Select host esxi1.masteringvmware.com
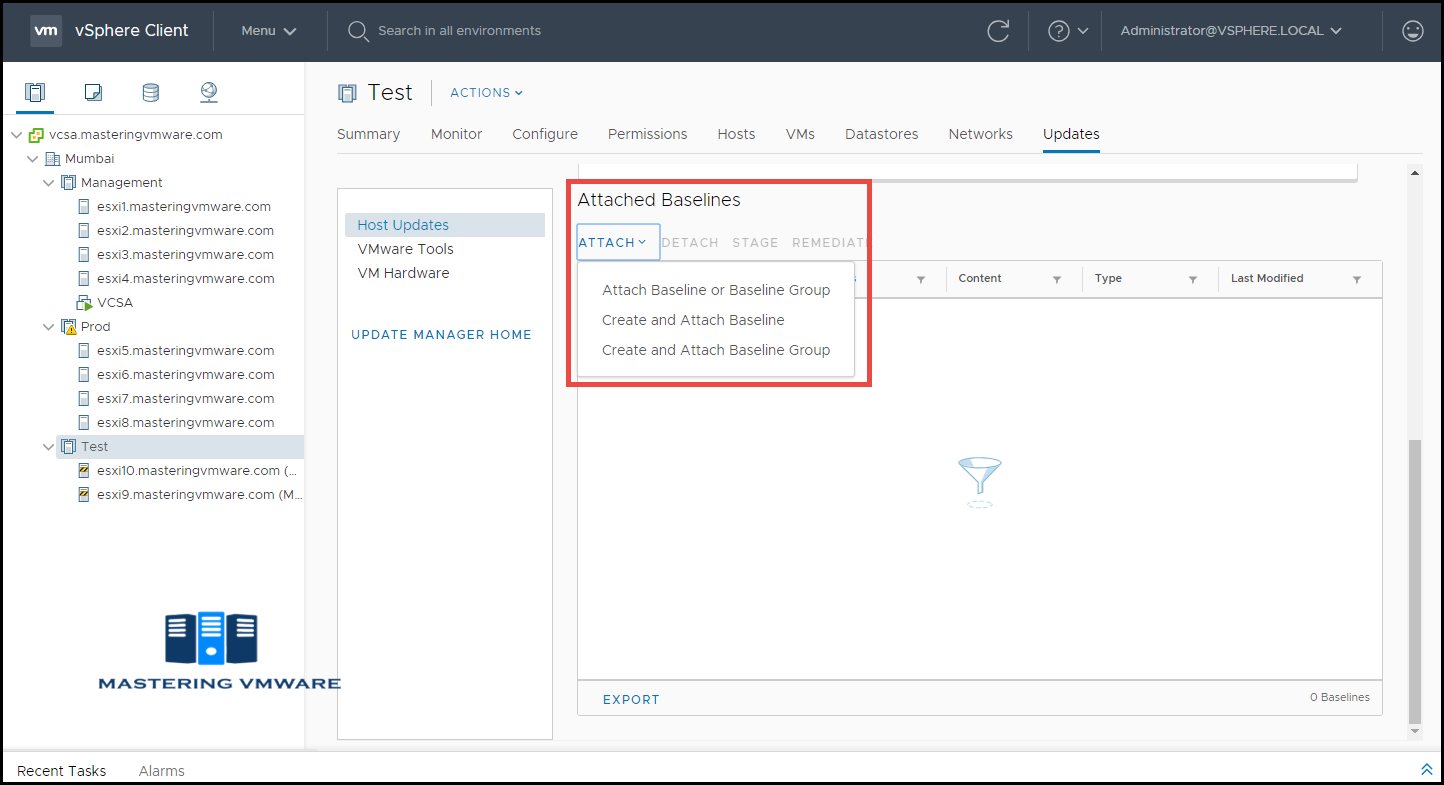This screenshot has width=1444, height=785. click(184, 207)
